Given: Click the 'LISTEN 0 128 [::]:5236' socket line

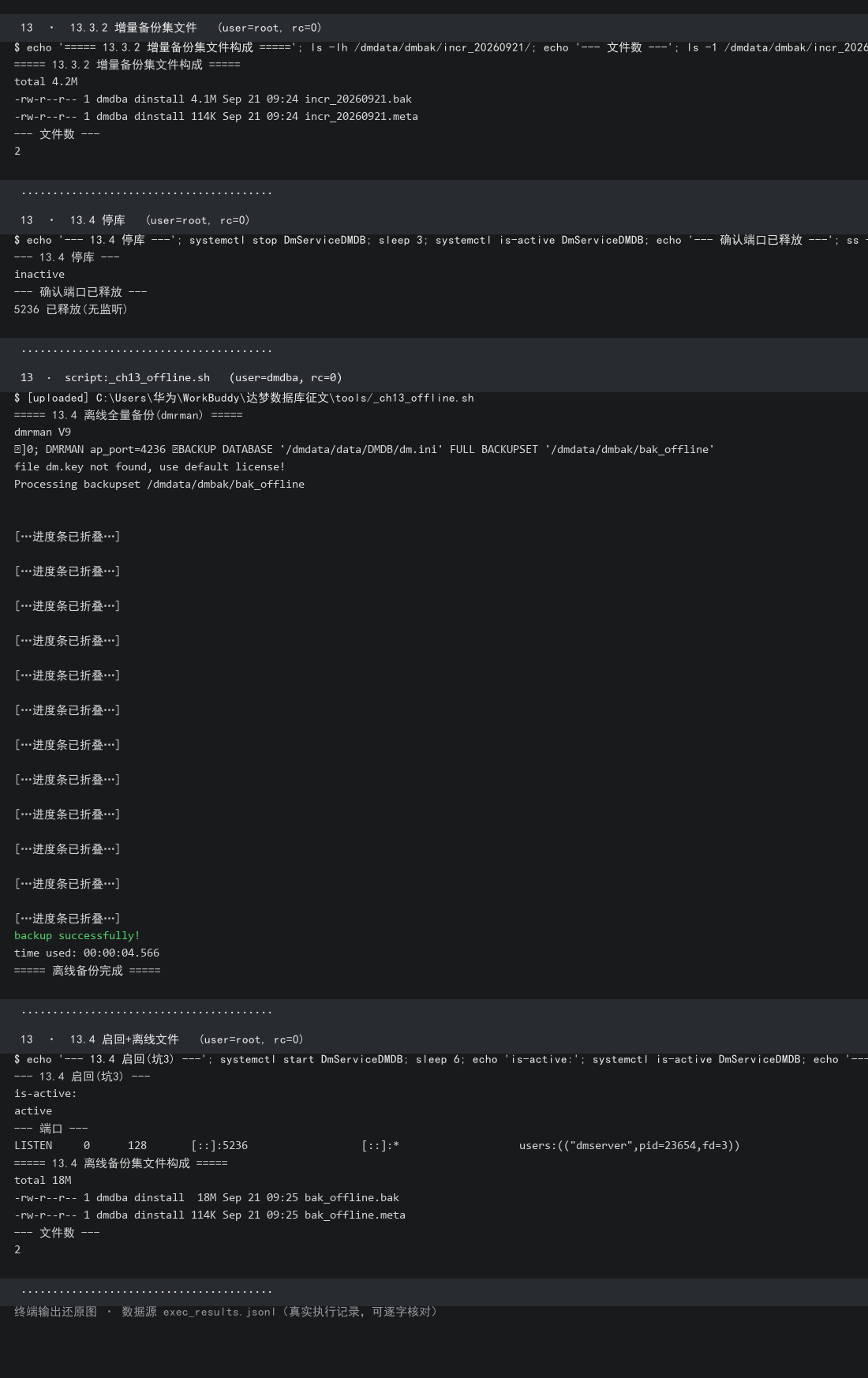Looking at the screenshot, I should click(x=377, y=1146).
